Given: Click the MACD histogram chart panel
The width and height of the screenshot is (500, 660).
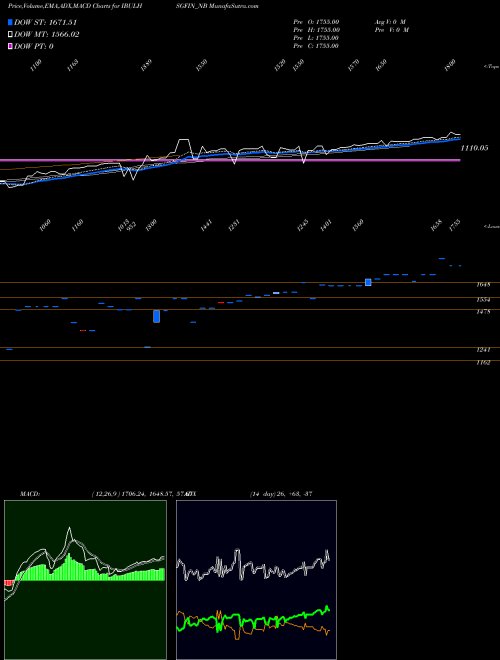Looking at the screenshot, I should click(x=85, y=580).
